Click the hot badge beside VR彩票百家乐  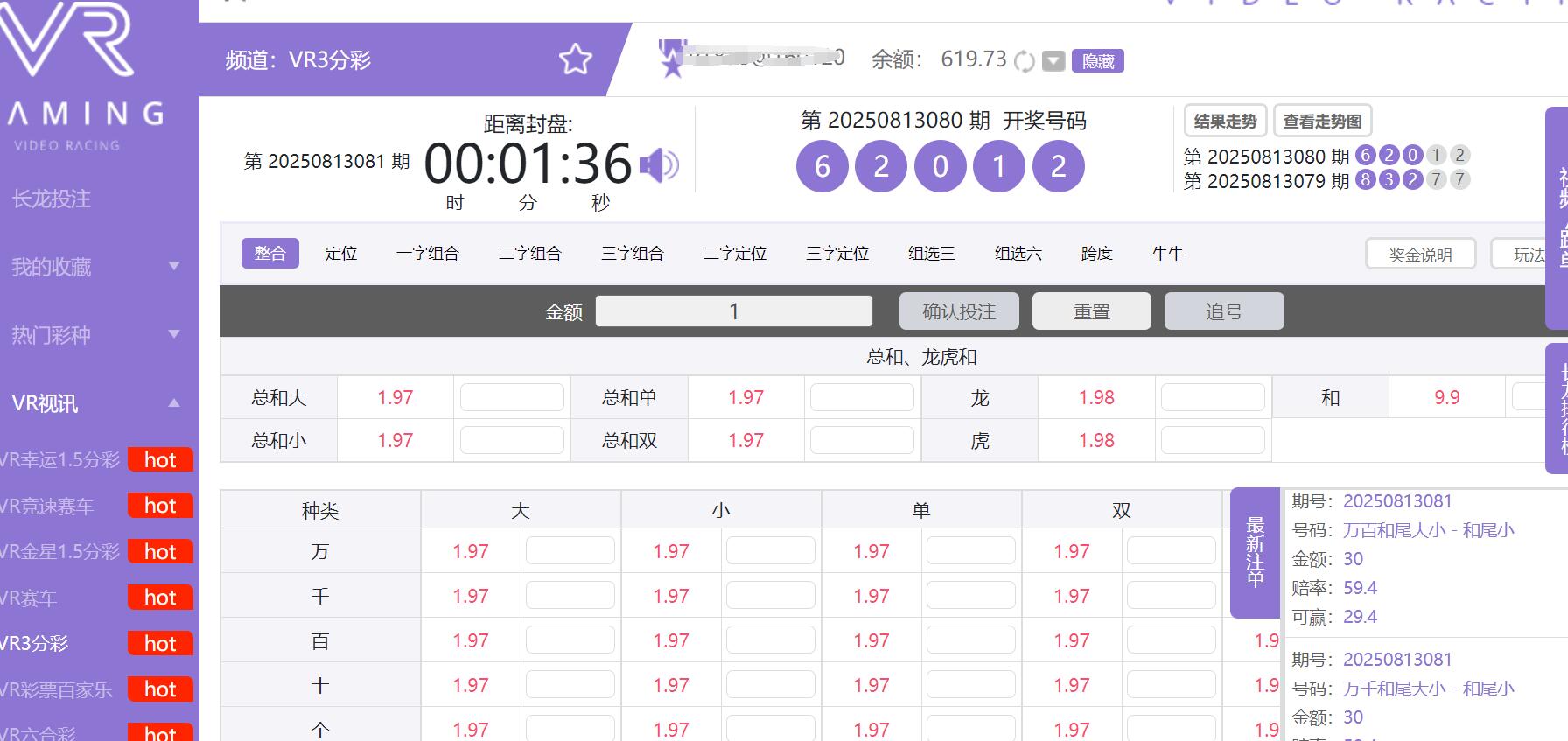click(x=160, y=689)
